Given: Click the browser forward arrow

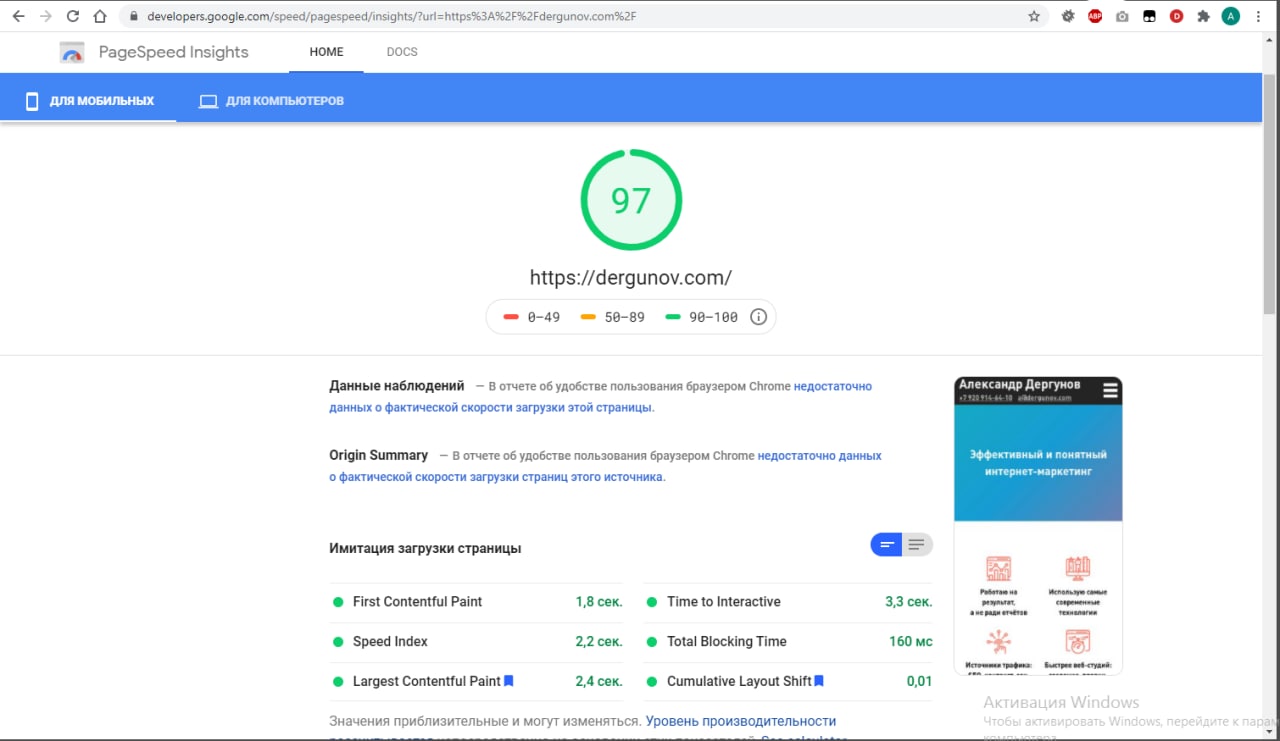Looking at the screenshot, I should [x=45, y=16].
